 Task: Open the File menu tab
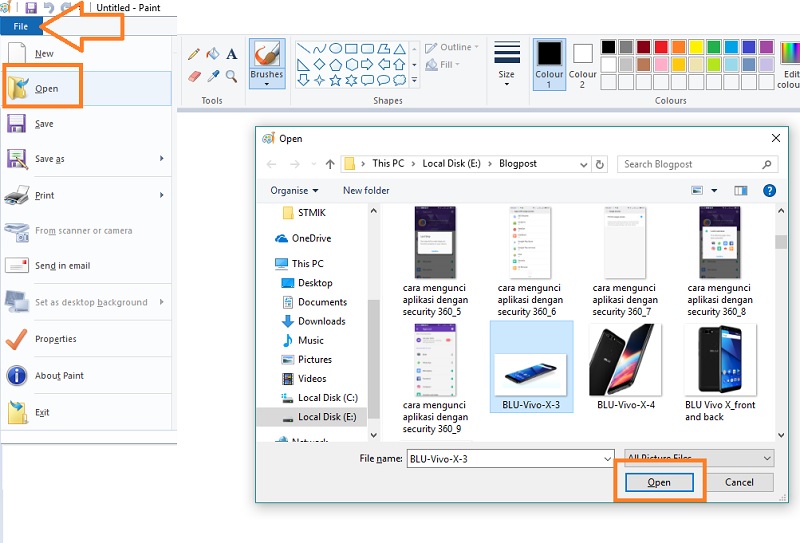point(21,27)
